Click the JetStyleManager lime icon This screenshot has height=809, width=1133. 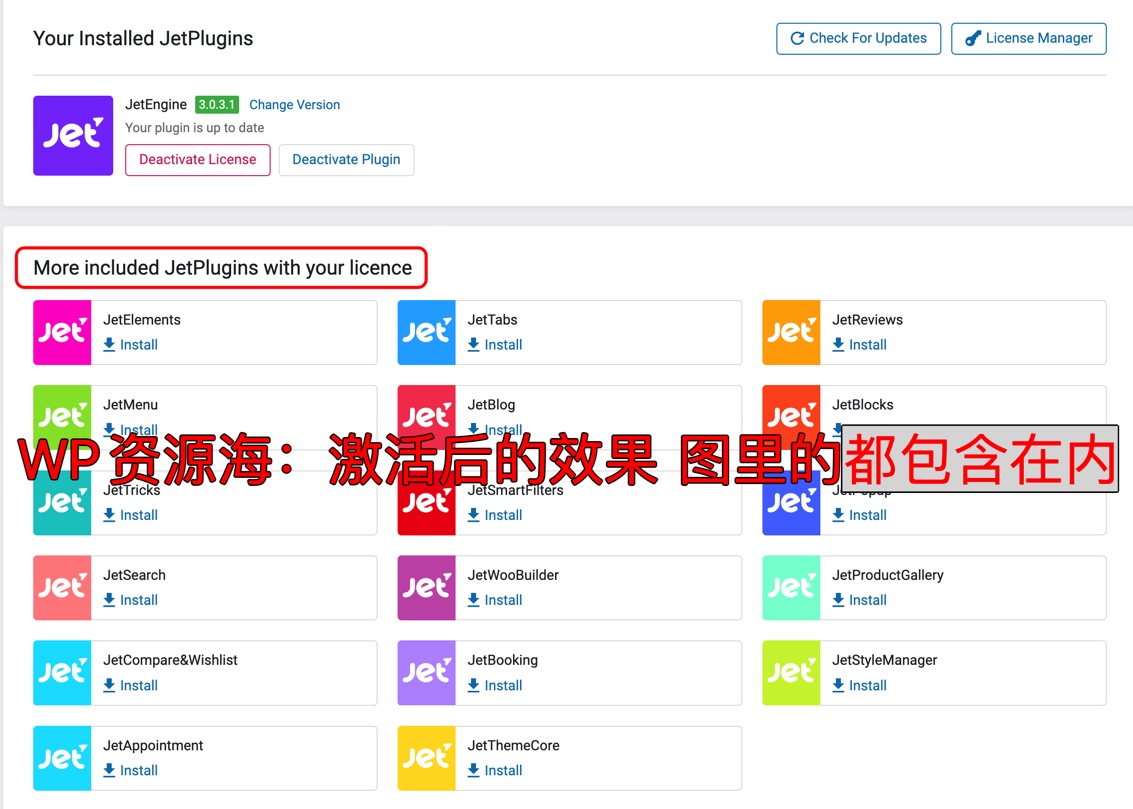791,673
